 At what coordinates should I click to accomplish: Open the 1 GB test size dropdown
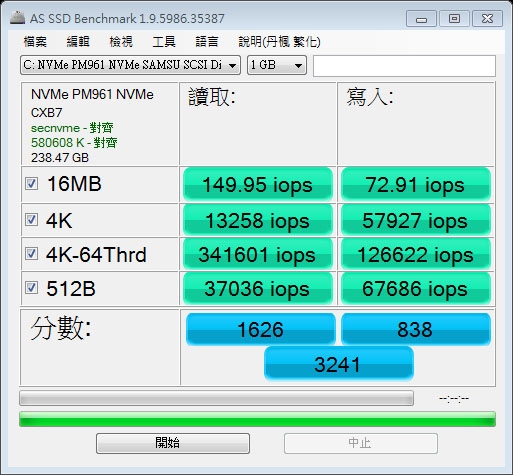pyautogui.click(x=277, y=65)
